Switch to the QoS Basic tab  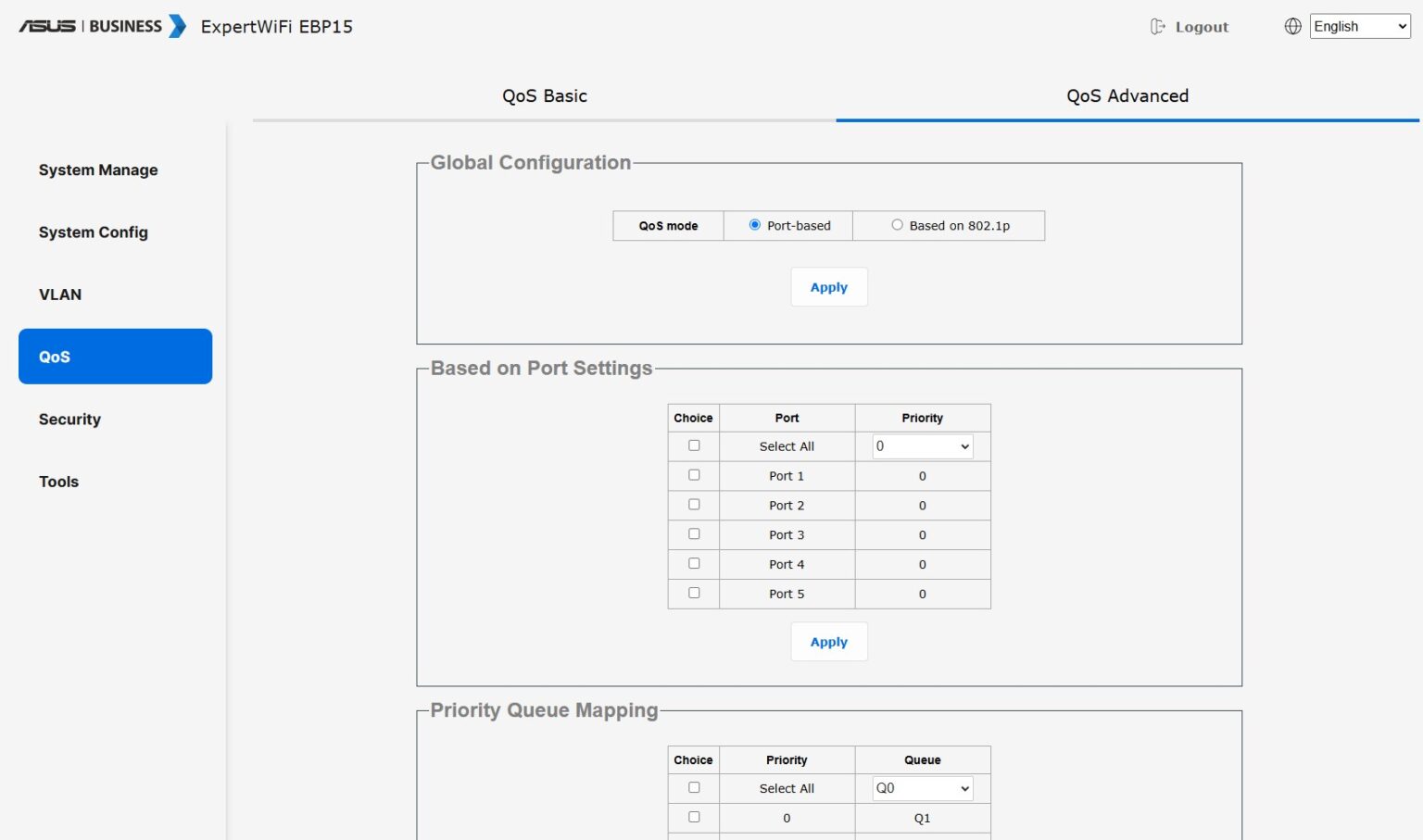(x=545, y=96)
